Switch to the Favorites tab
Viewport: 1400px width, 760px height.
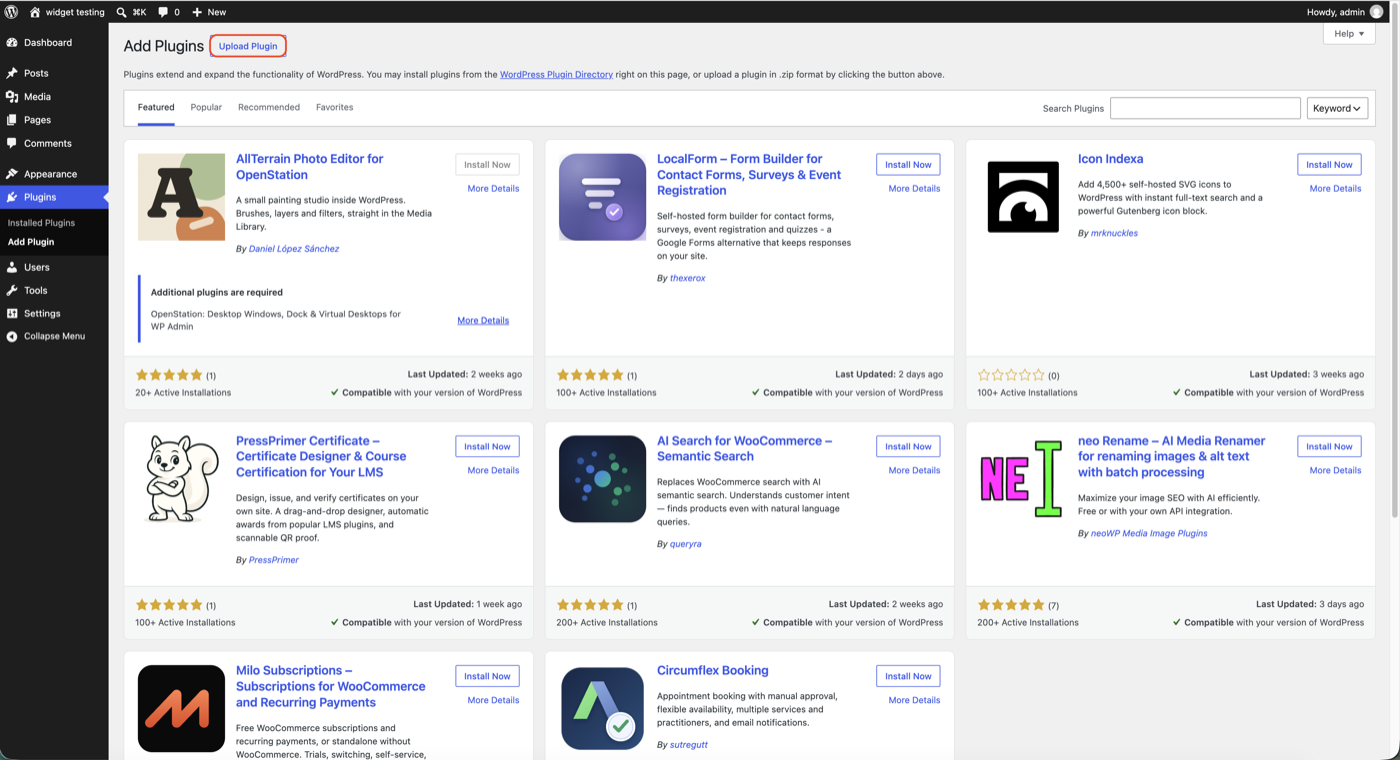click(x=334, y=107)
